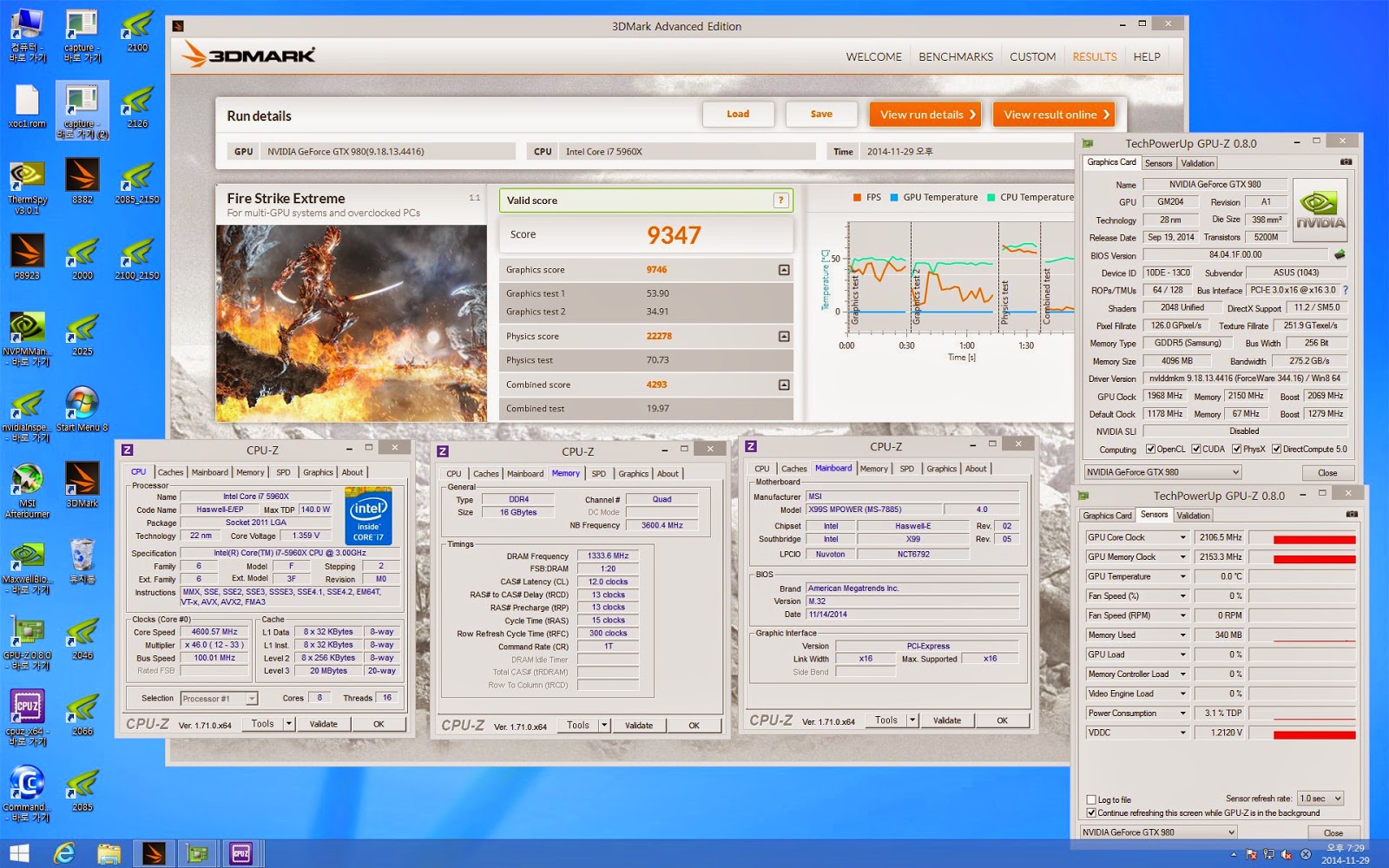This screenshot has width=1389, height=868.
Task: Click the Load button in Run details
Action: tap(738, 115)
